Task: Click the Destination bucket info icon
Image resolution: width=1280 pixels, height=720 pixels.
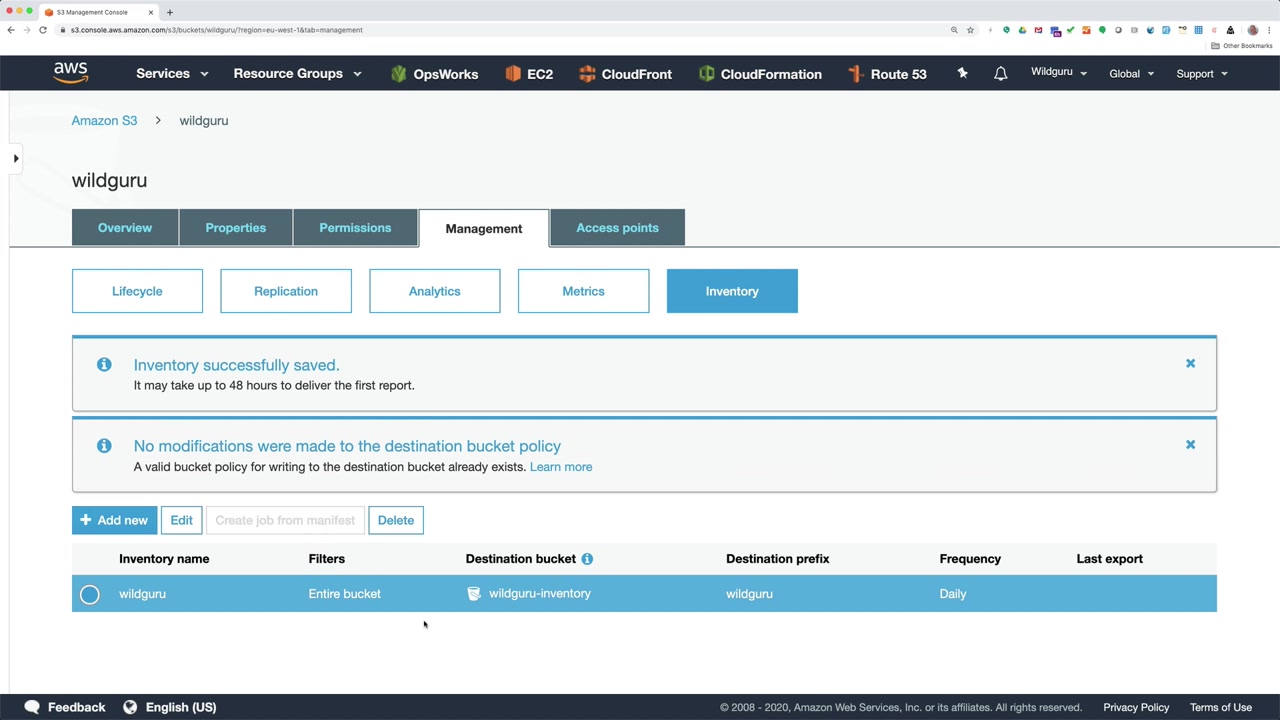Action: (x=587, y=559)
